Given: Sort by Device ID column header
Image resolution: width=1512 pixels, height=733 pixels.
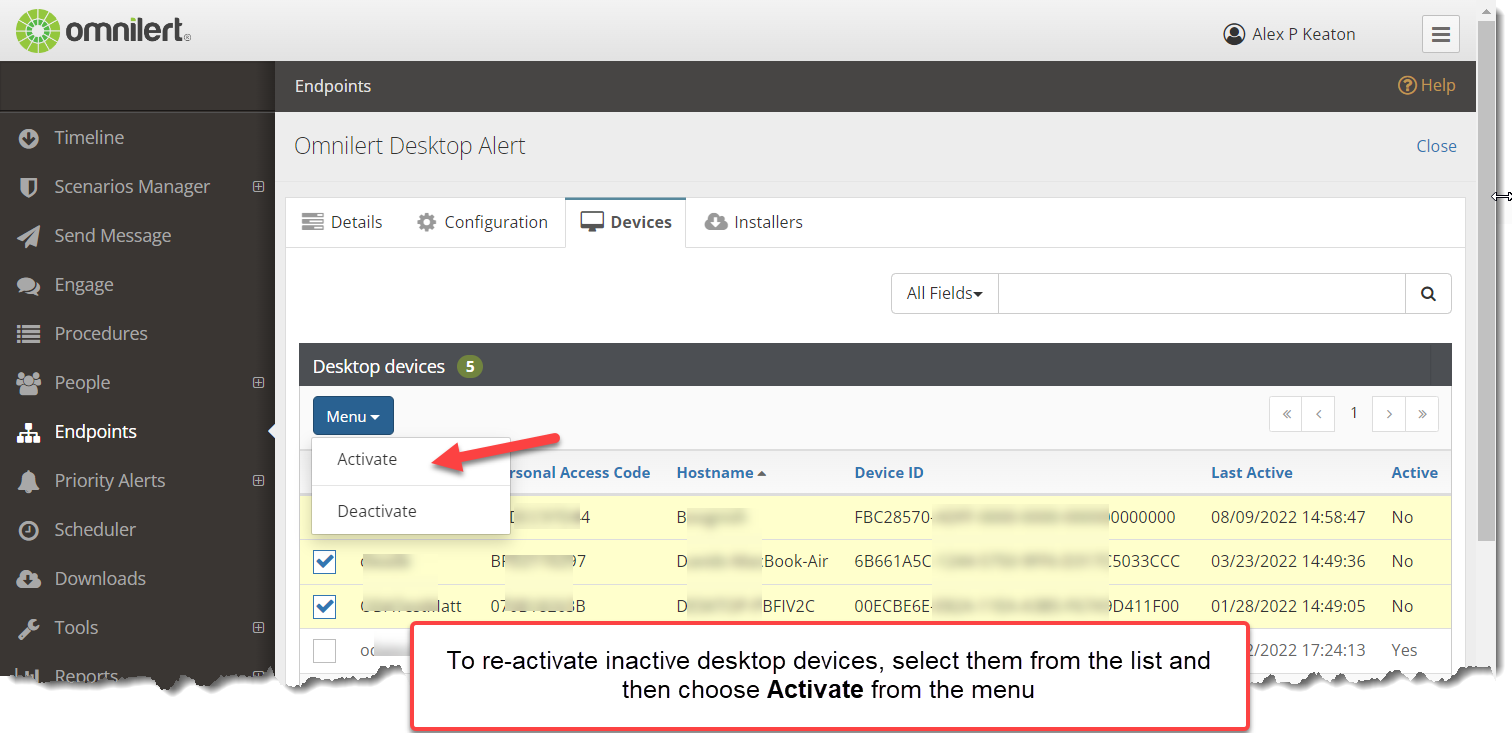Looking at the screenshot, I should coord(889,473).
